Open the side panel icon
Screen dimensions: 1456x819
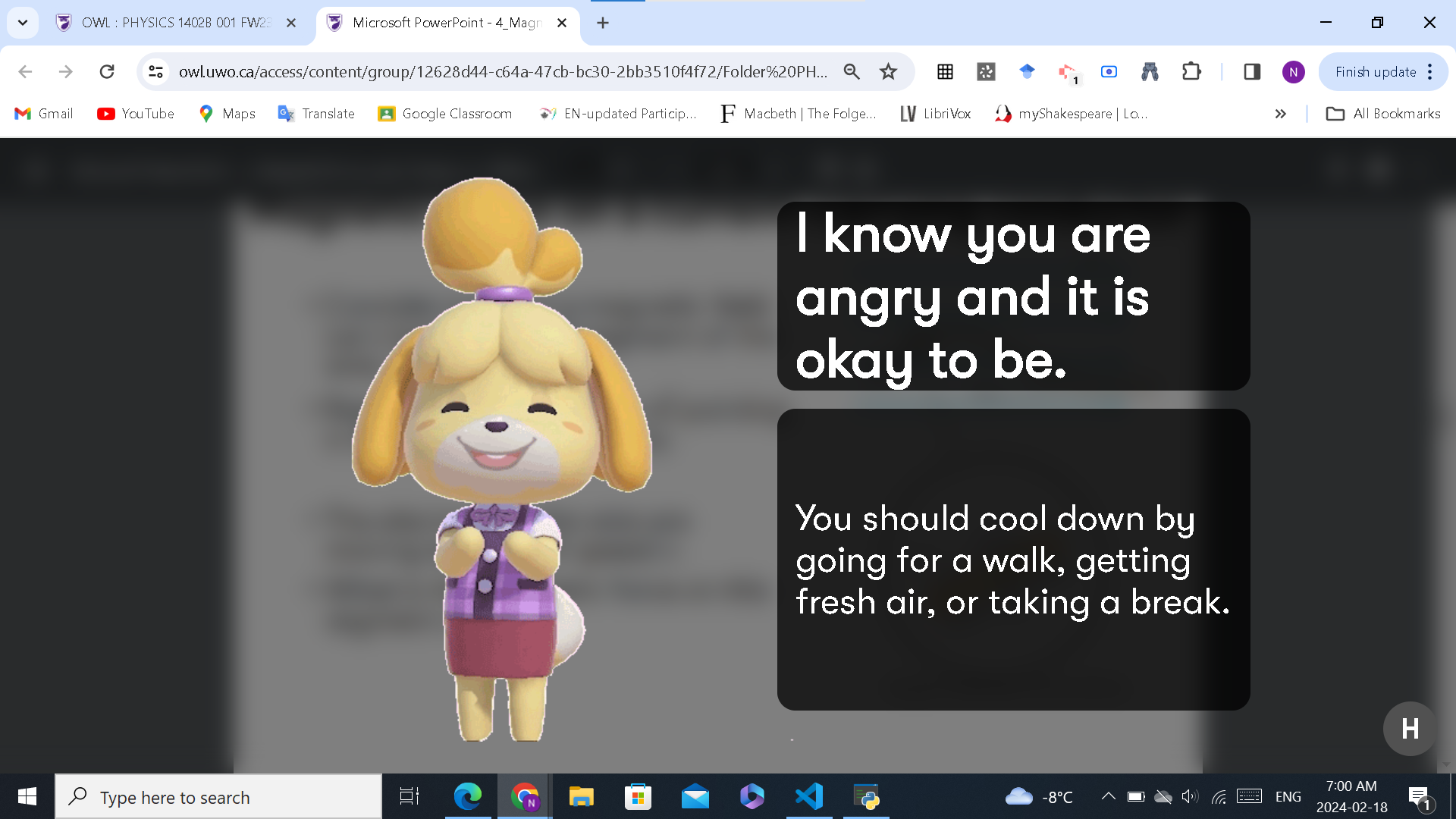[x=1252, y=71]
